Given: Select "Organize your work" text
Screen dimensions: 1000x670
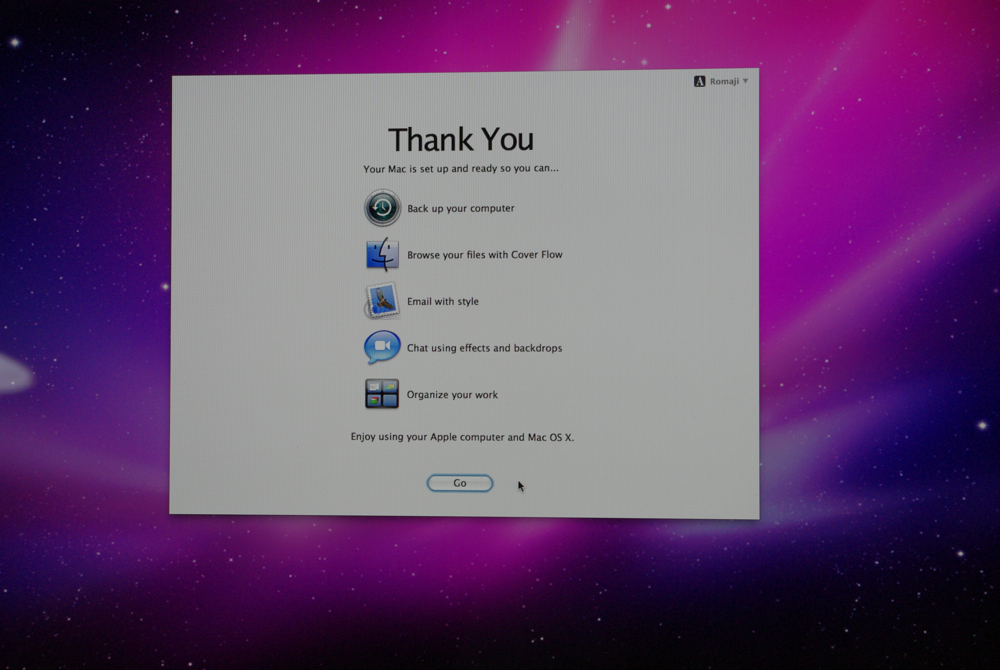Looking at the screenshot, I should pyautogui.click(x=452, y=395).
